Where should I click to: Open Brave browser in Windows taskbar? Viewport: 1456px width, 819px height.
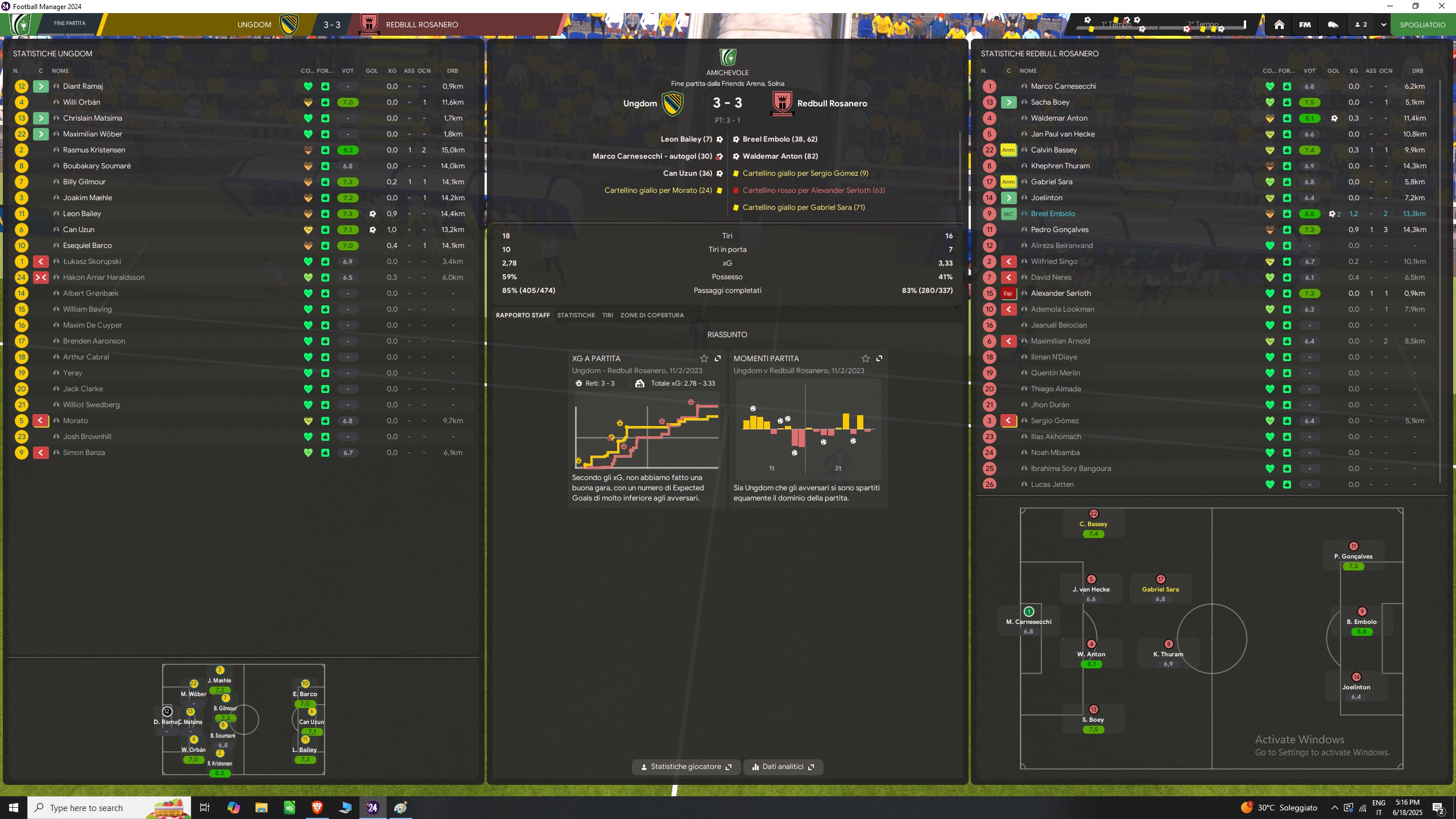click(x=317, y=807)
